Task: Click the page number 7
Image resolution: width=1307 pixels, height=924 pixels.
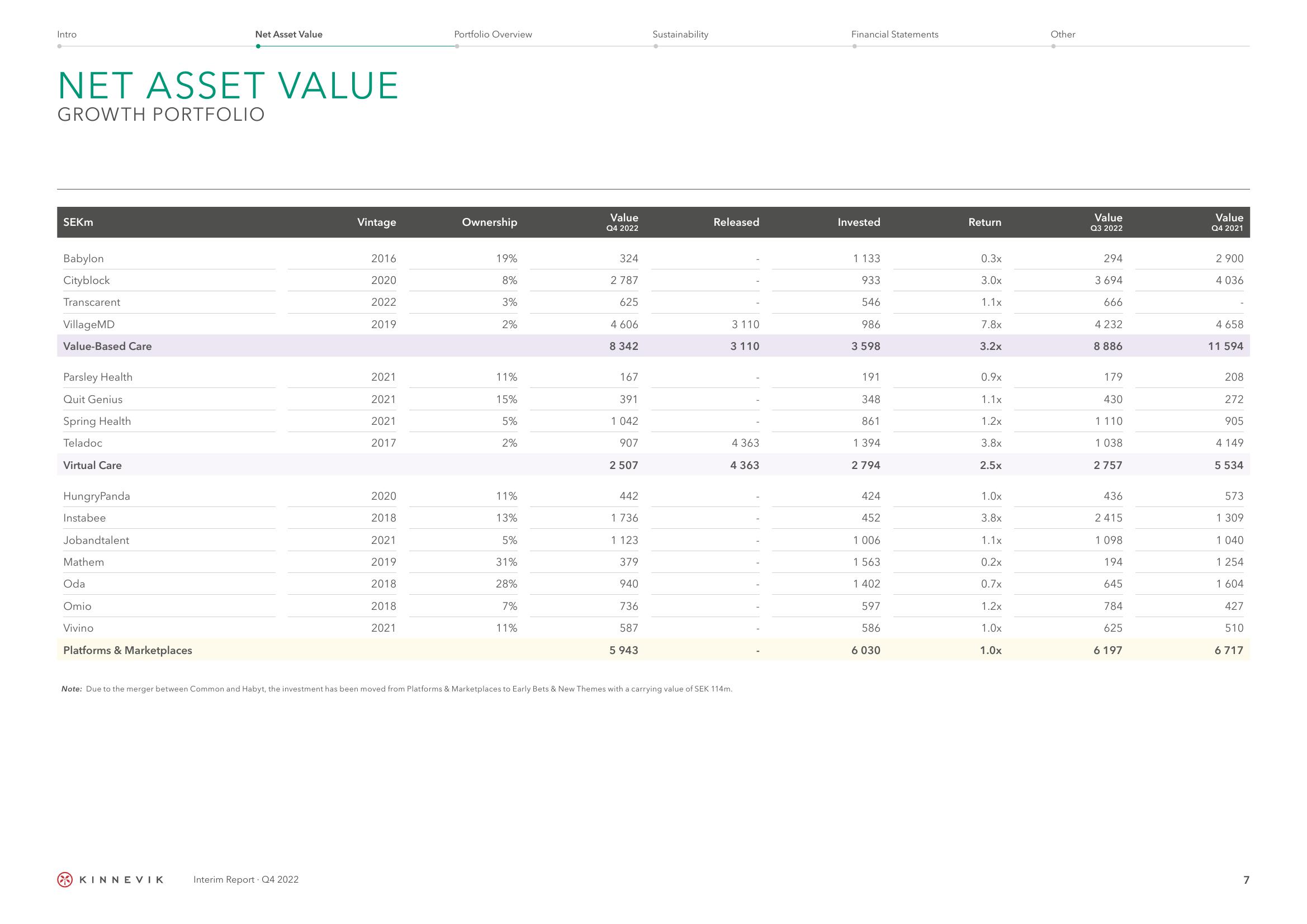Action: [1247, 880]
